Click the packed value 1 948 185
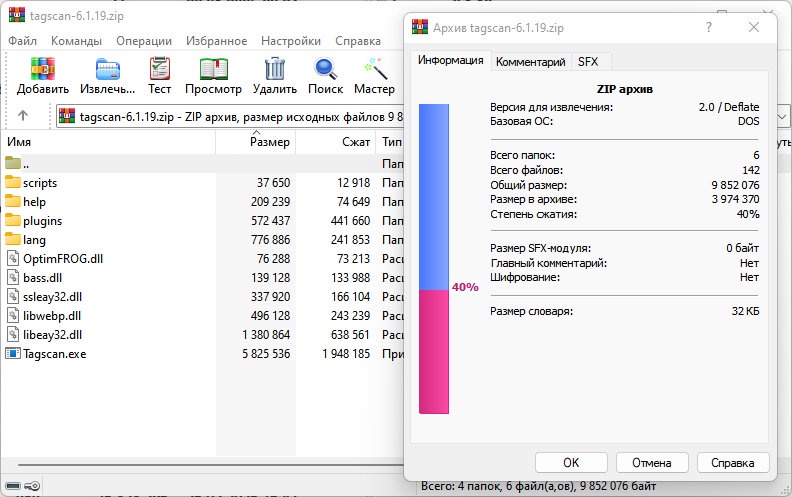Viewport: 792px width, 497px height. pyautogui.click(x=346, y=354)
